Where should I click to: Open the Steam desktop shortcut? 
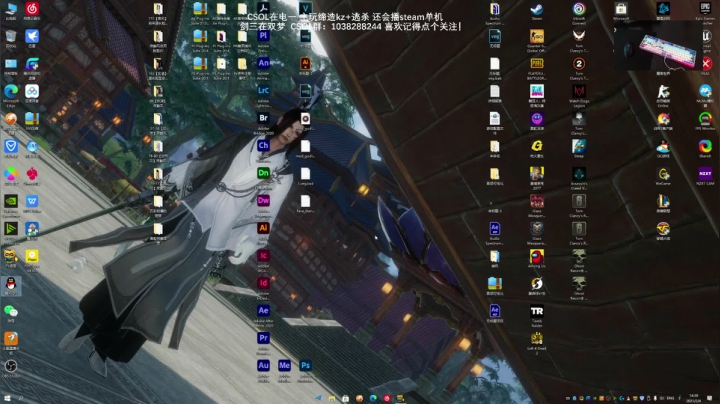click(537, 9)
